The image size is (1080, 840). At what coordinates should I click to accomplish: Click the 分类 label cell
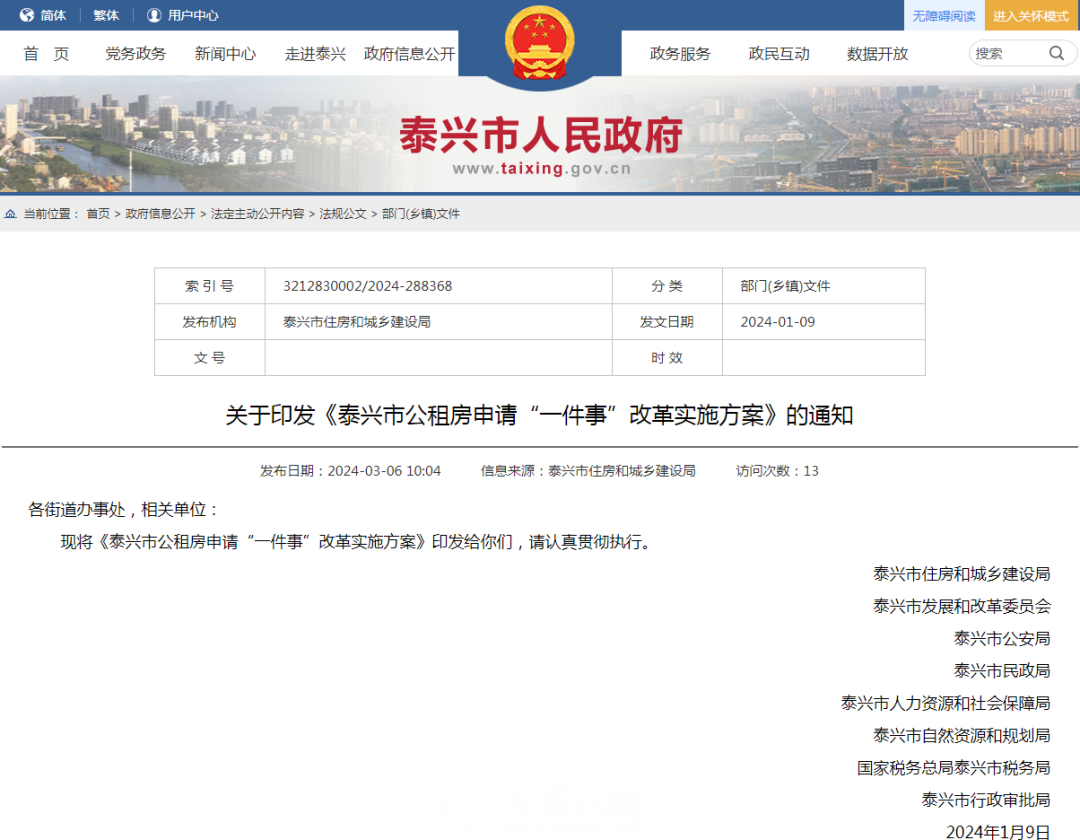667,286
